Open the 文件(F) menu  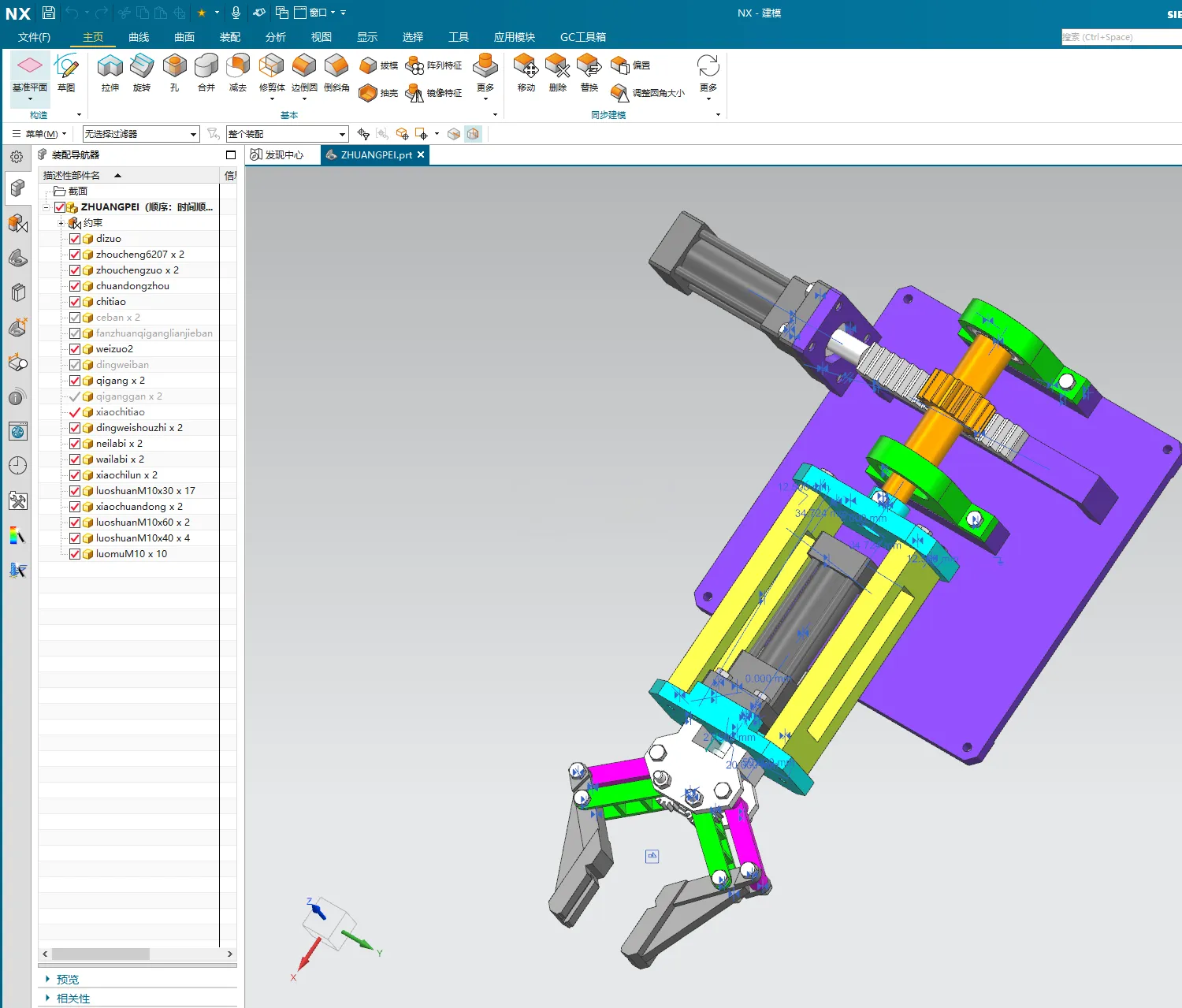tap(34, 37)
